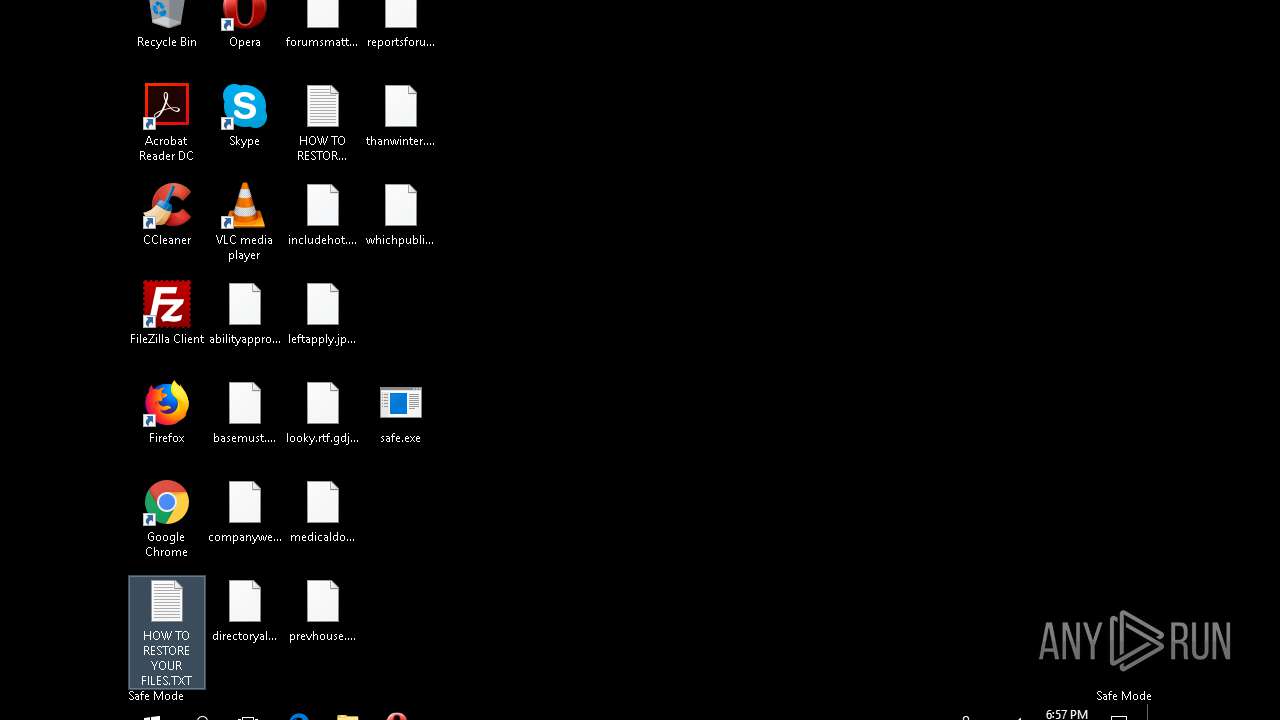Select the thanwinter... file

click(400, 116)
